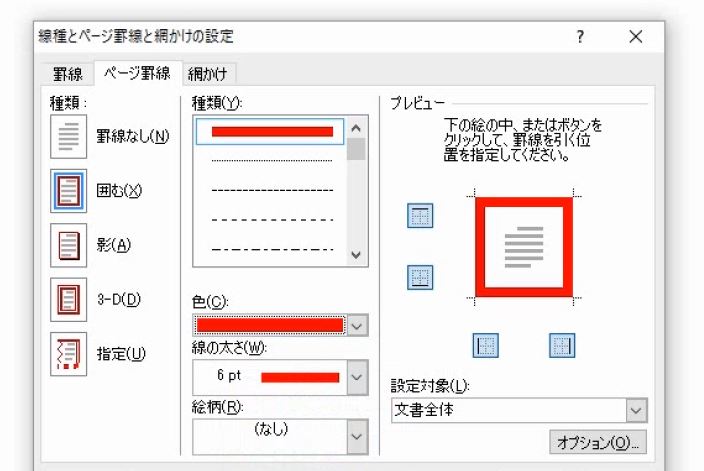Click the help question mark button
The height and width of the screenshot is (471, 704).
580,36
